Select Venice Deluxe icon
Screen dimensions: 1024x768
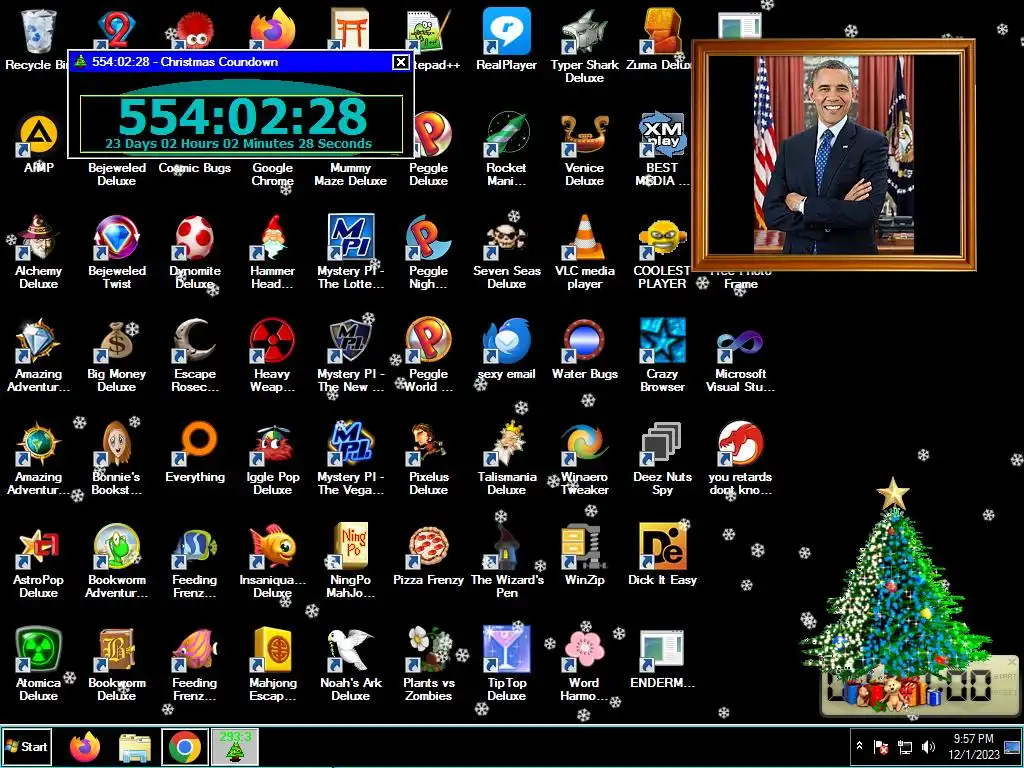(584, 135)
